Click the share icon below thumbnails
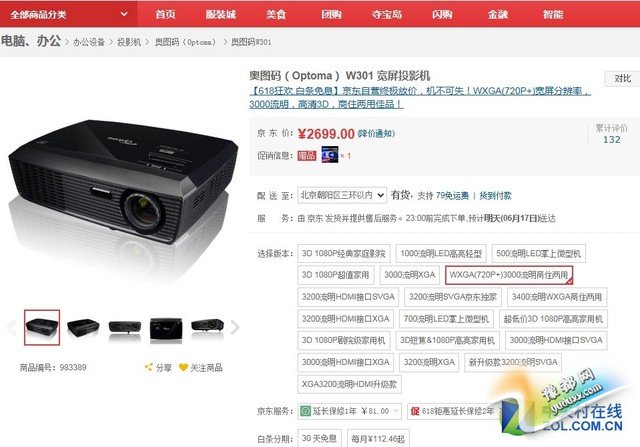Screen dimensions: 640x447 point(149,367)
